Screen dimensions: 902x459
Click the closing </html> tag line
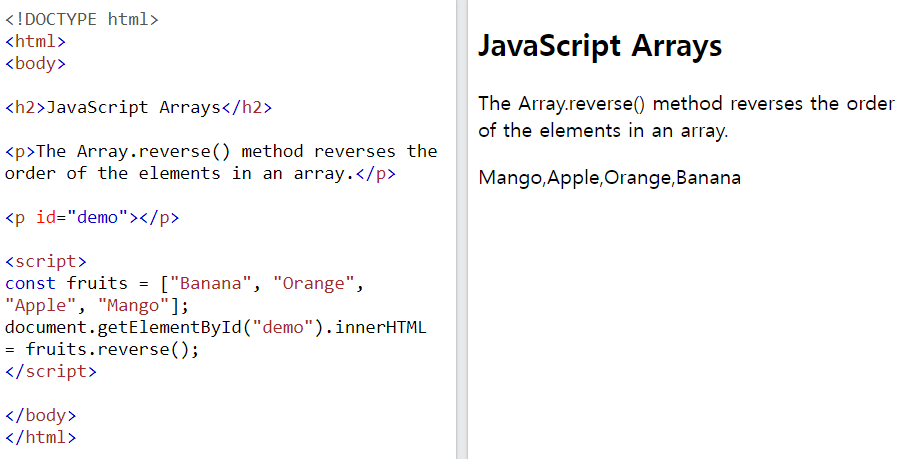(40, 437)
